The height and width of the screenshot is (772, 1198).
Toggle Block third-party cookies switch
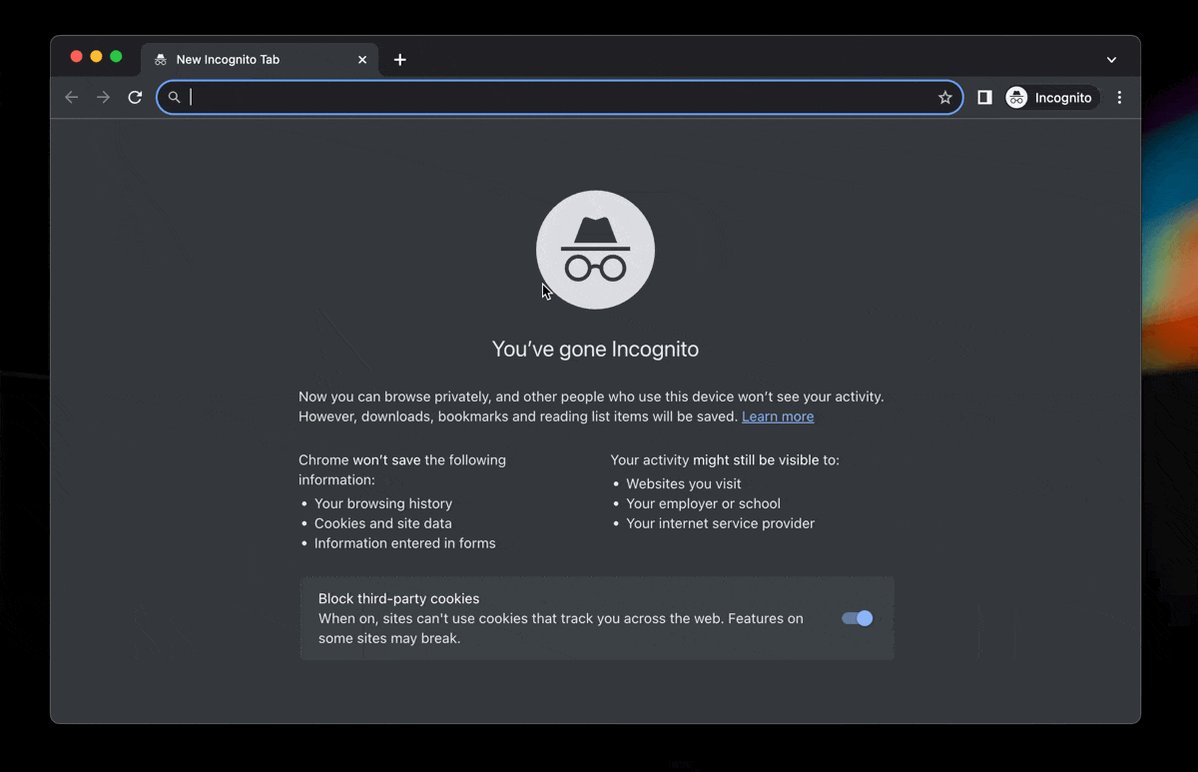point(857,618)
